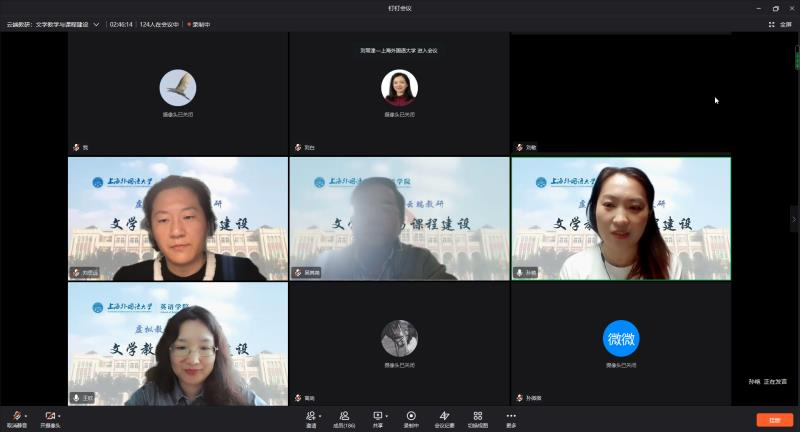Expand the right side panel arrow
Image resolution: width=800 pixels, height=432 pixels.
[794, 219]
